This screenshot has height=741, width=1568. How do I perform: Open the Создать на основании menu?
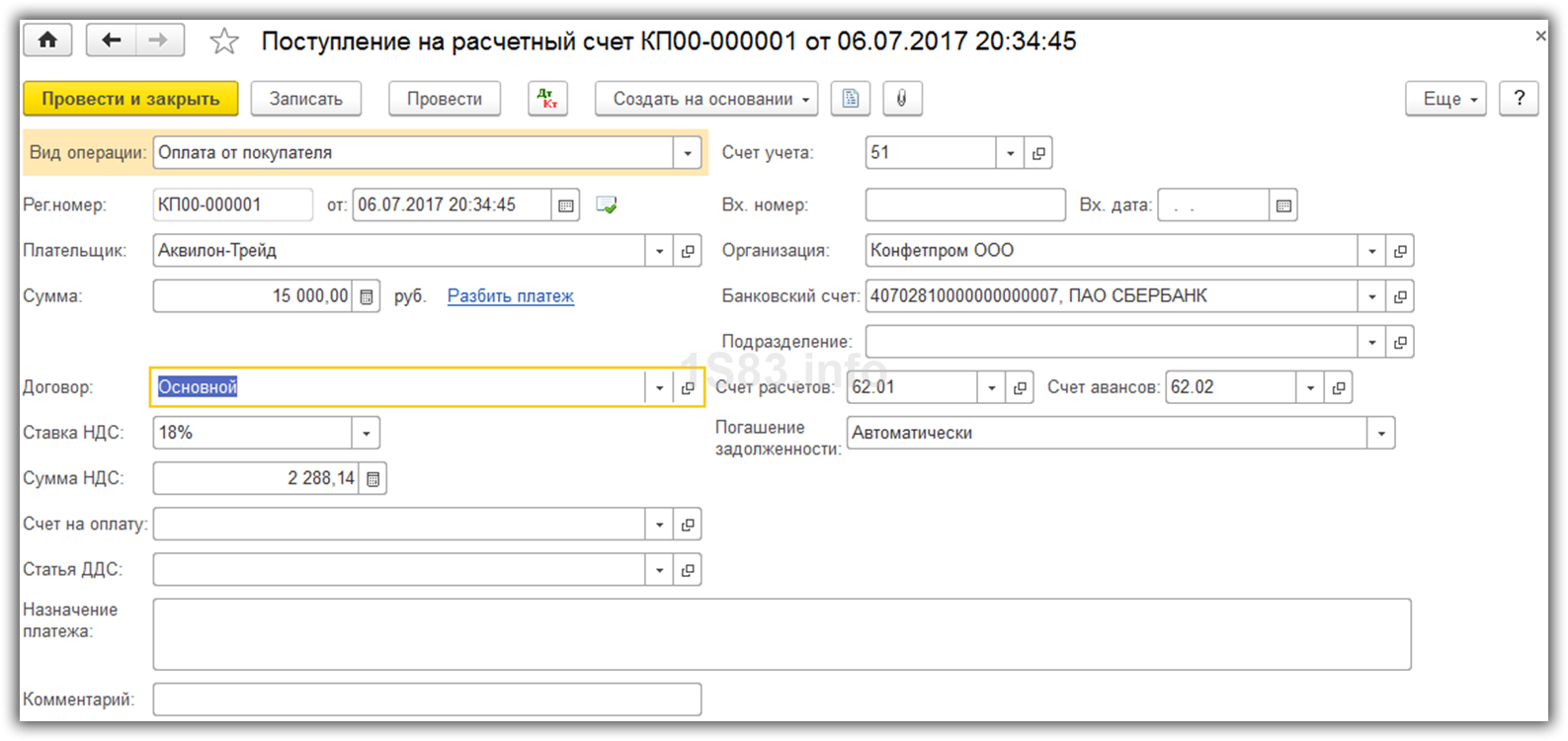click(x=705, y=99)
